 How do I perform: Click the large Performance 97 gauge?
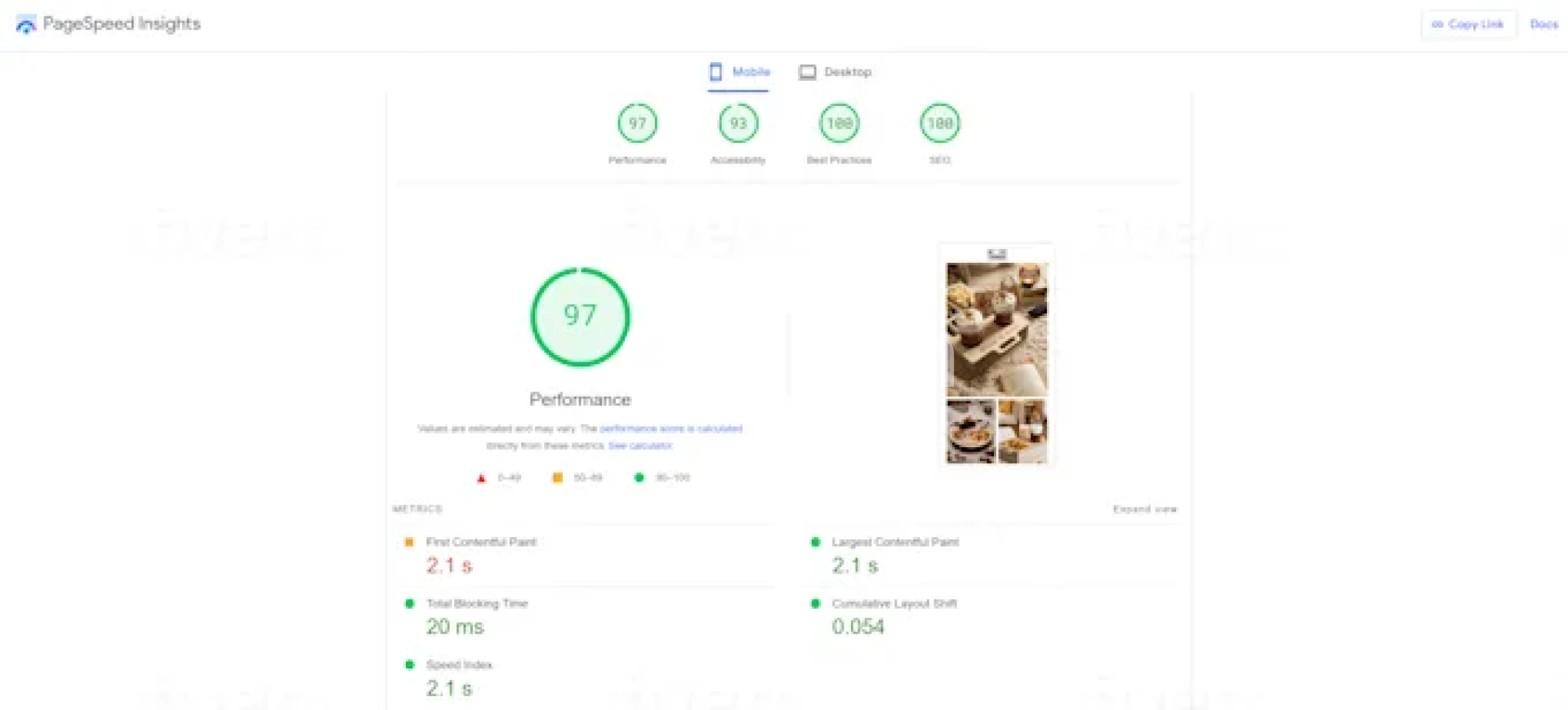[x=580, y=317]
